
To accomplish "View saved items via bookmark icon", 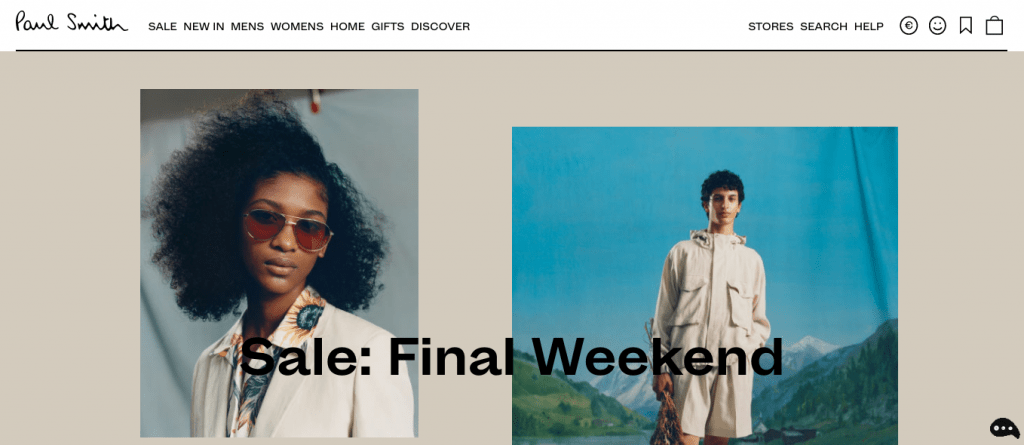I will tap(965, 25).
